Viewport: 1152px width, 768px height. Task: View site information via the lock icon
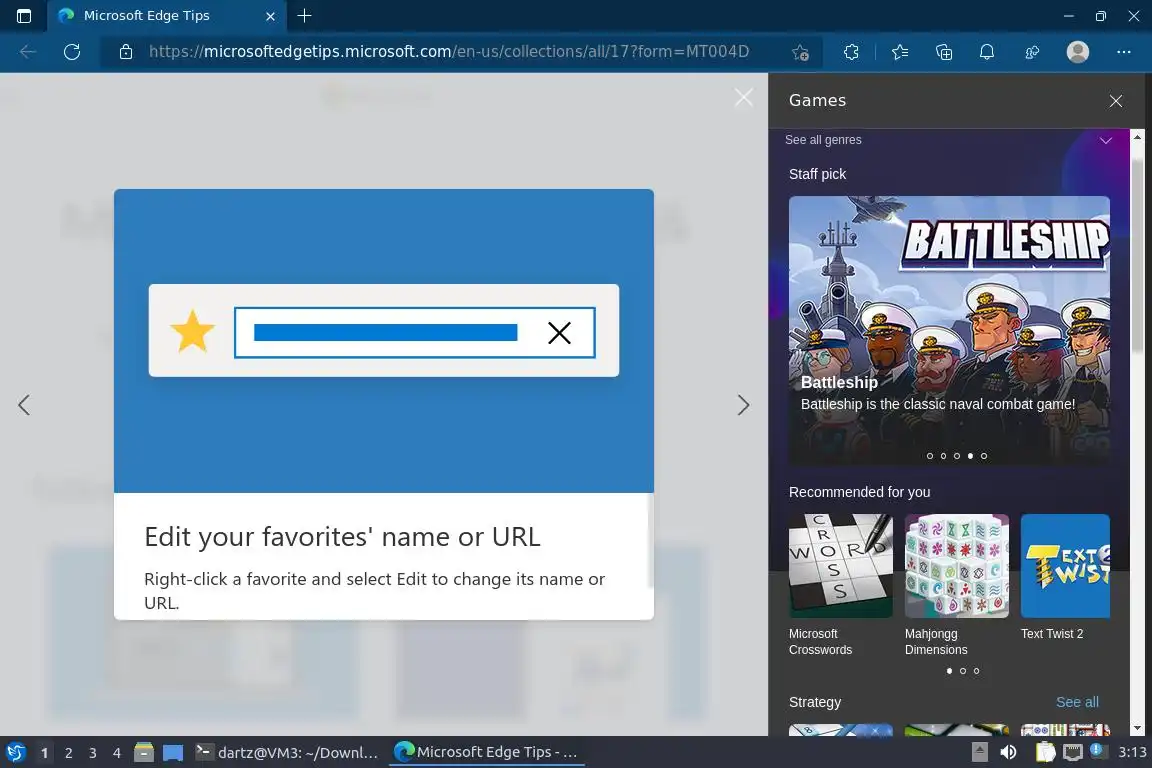pos(126,51)
